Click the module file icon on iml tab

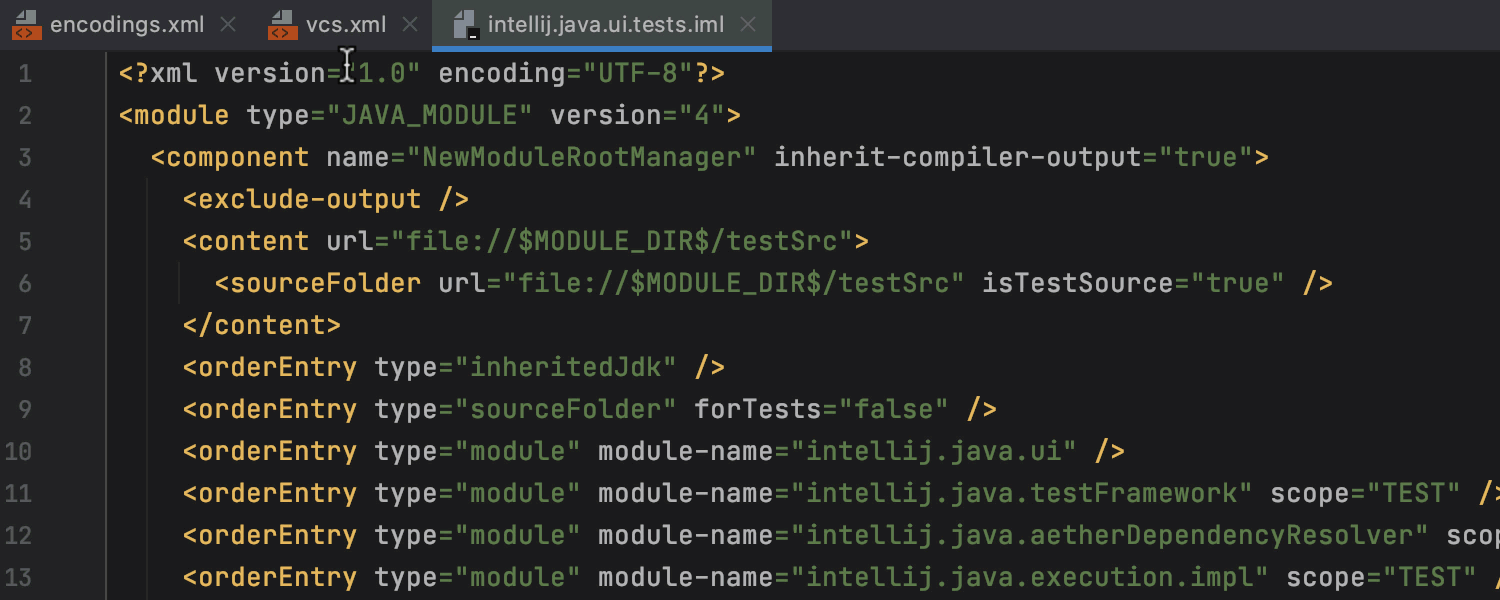[466, 25]
